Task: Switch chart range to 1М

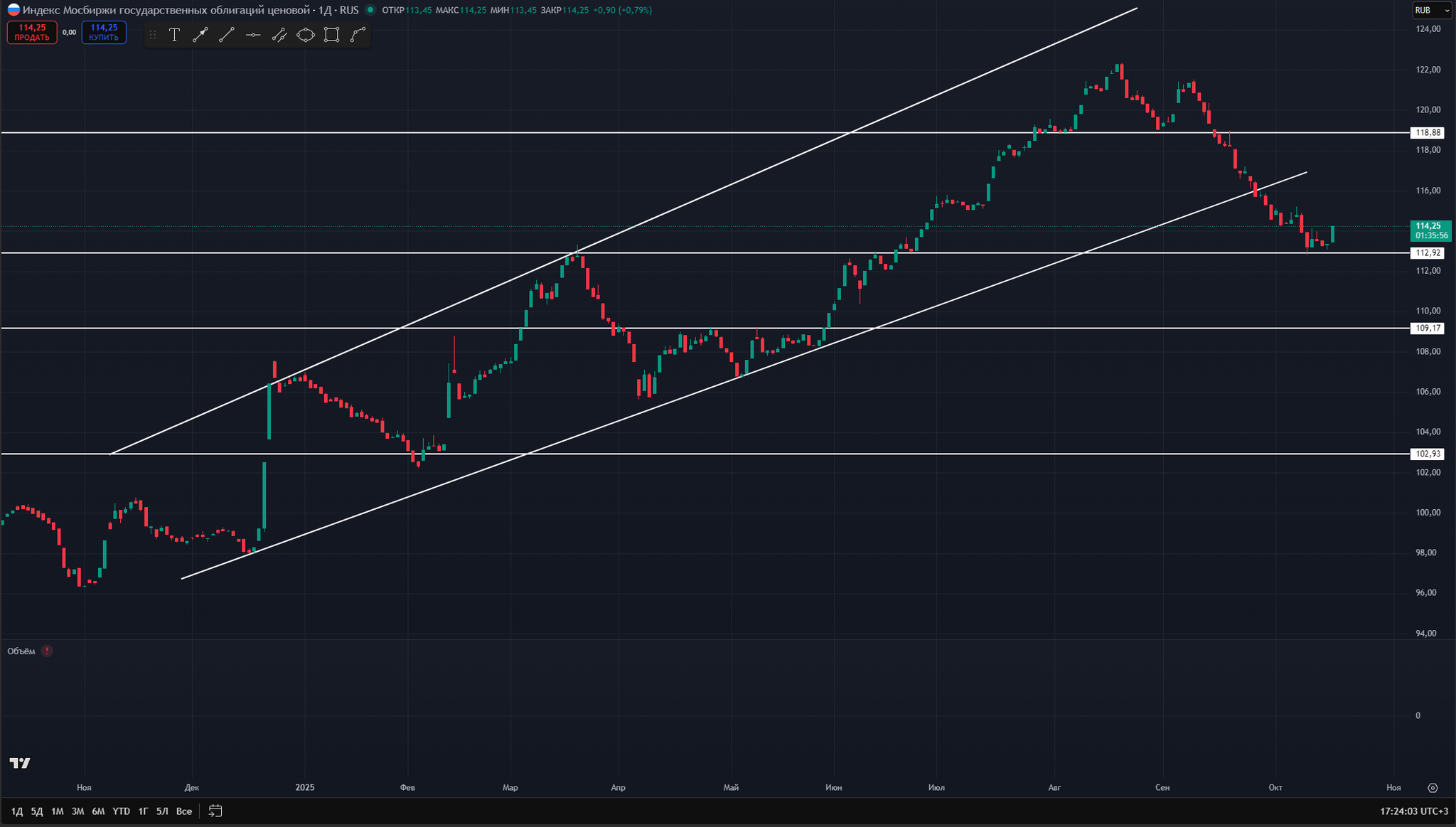Action: (x=58, y=811)
